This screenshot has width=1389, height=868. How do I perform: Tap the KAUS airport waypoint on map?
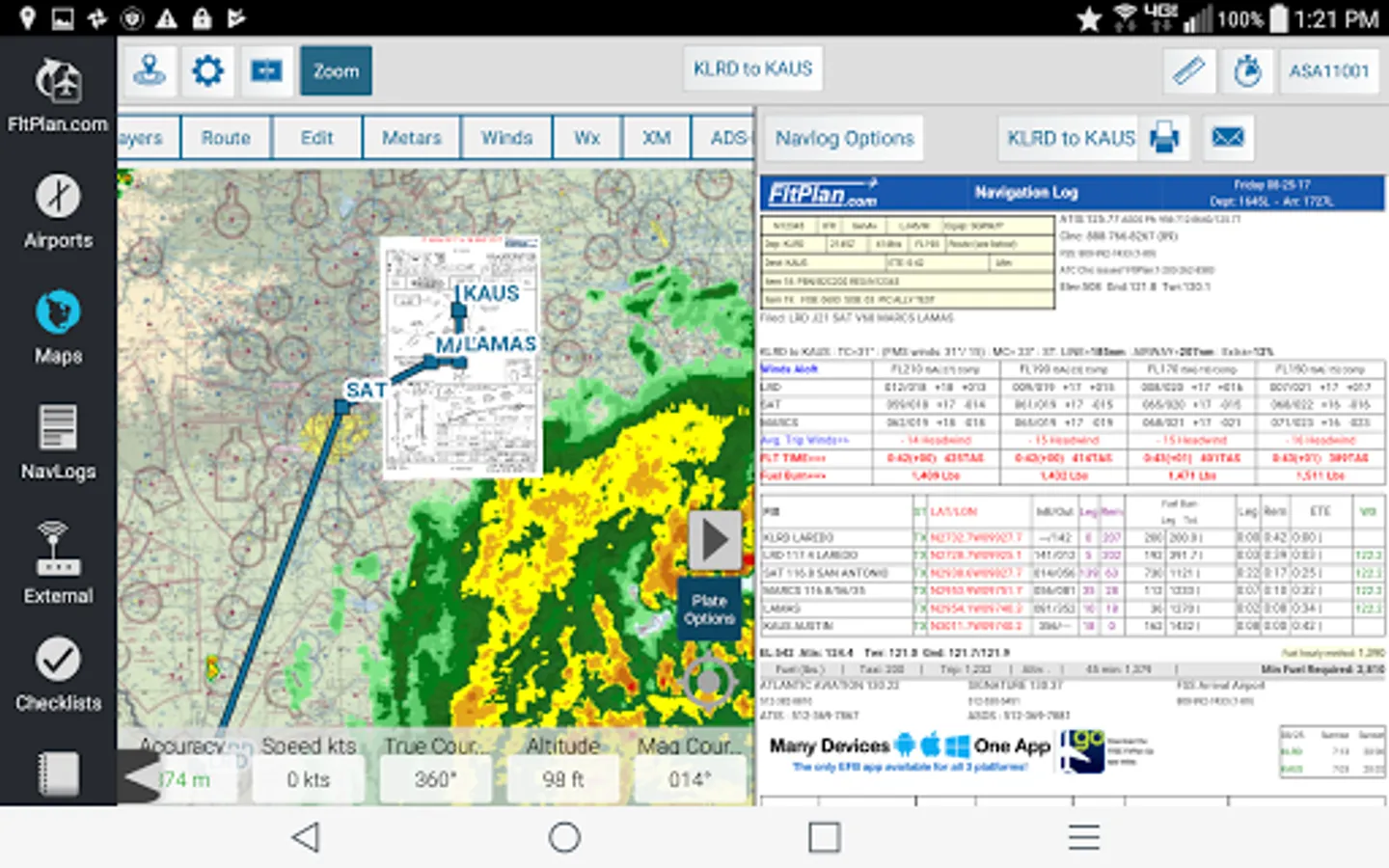coord(460,309)
